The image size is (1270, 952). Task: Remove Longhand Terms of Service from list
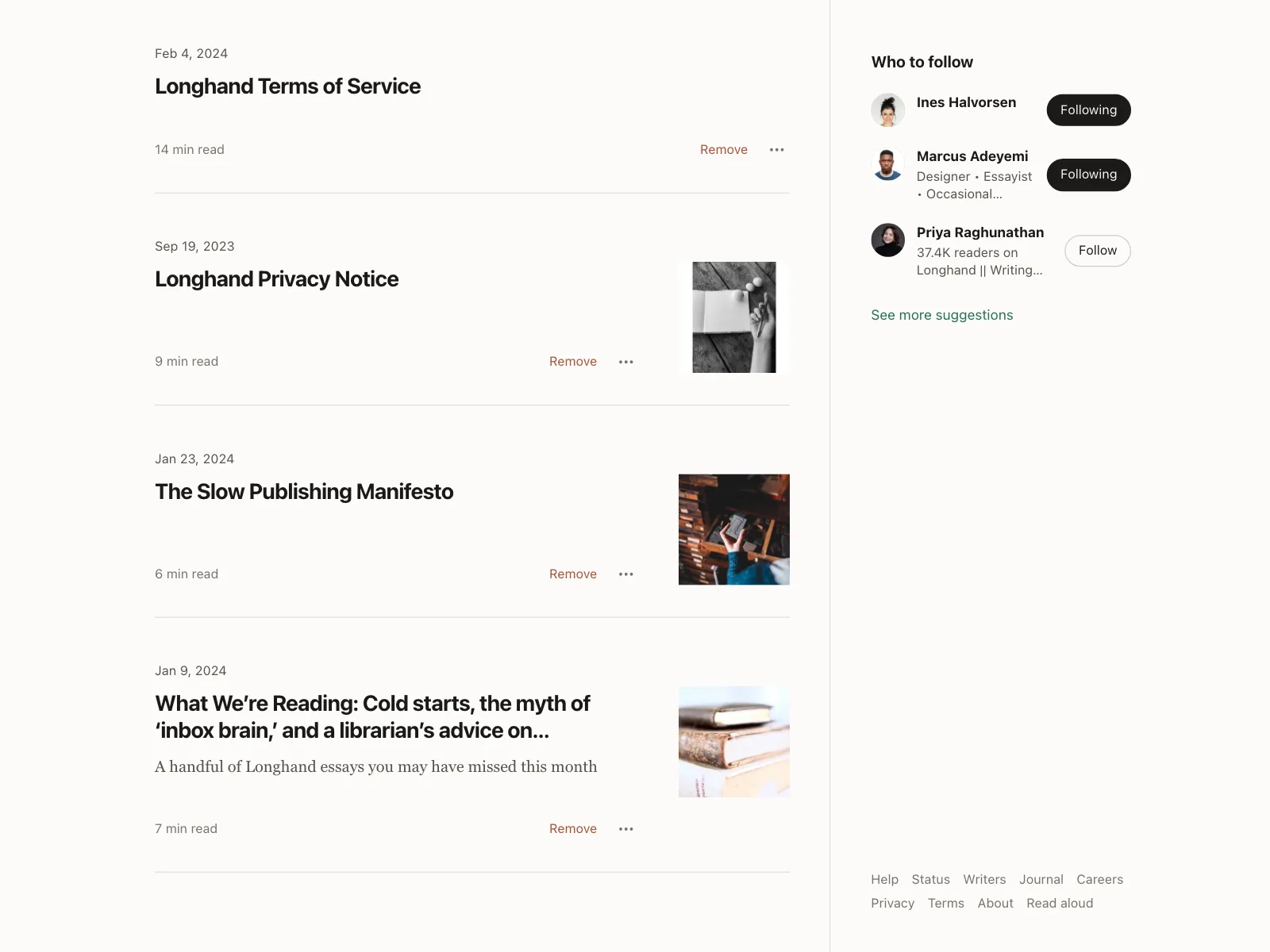coord(723,150)
